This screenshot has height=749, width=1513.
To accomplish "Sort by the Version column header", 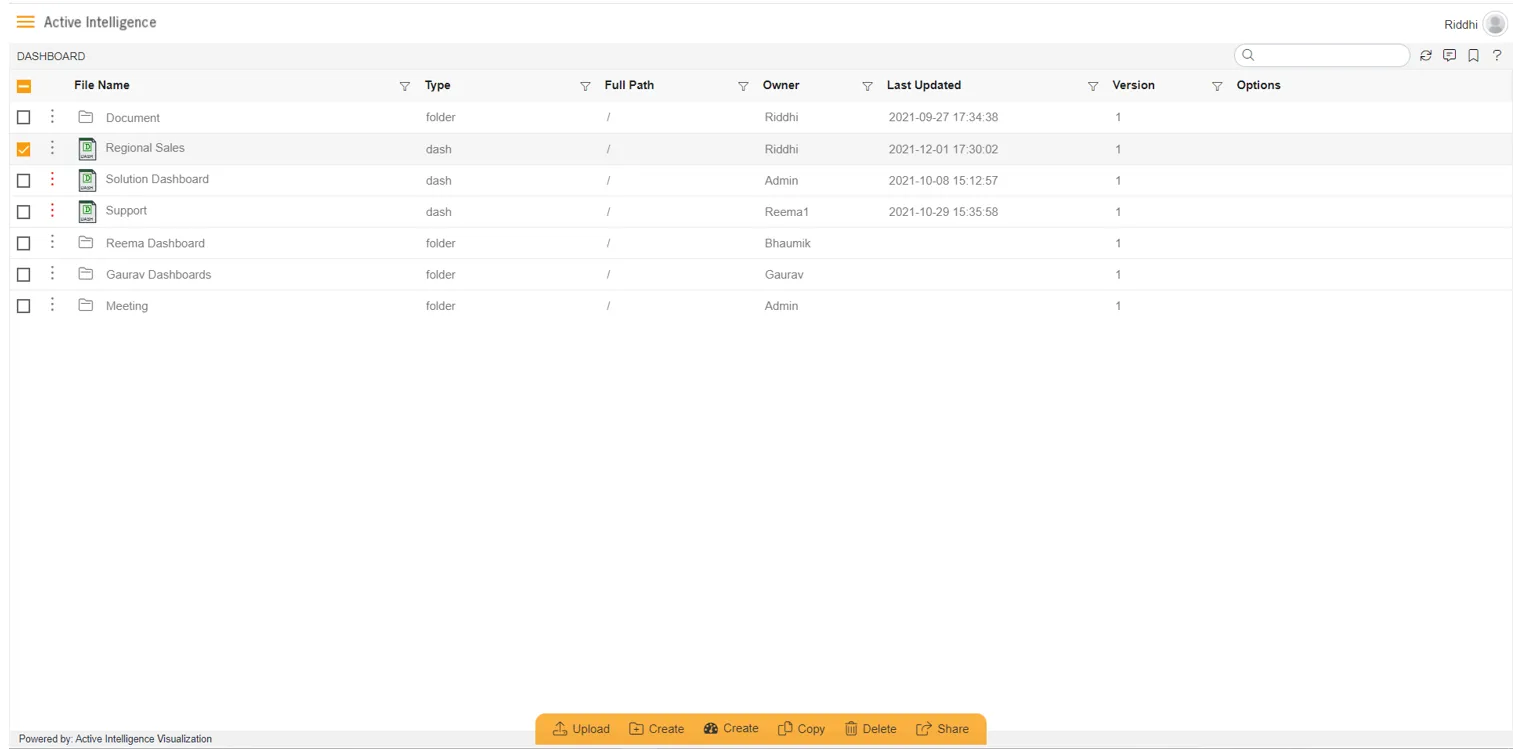I will coord(1133,85).
